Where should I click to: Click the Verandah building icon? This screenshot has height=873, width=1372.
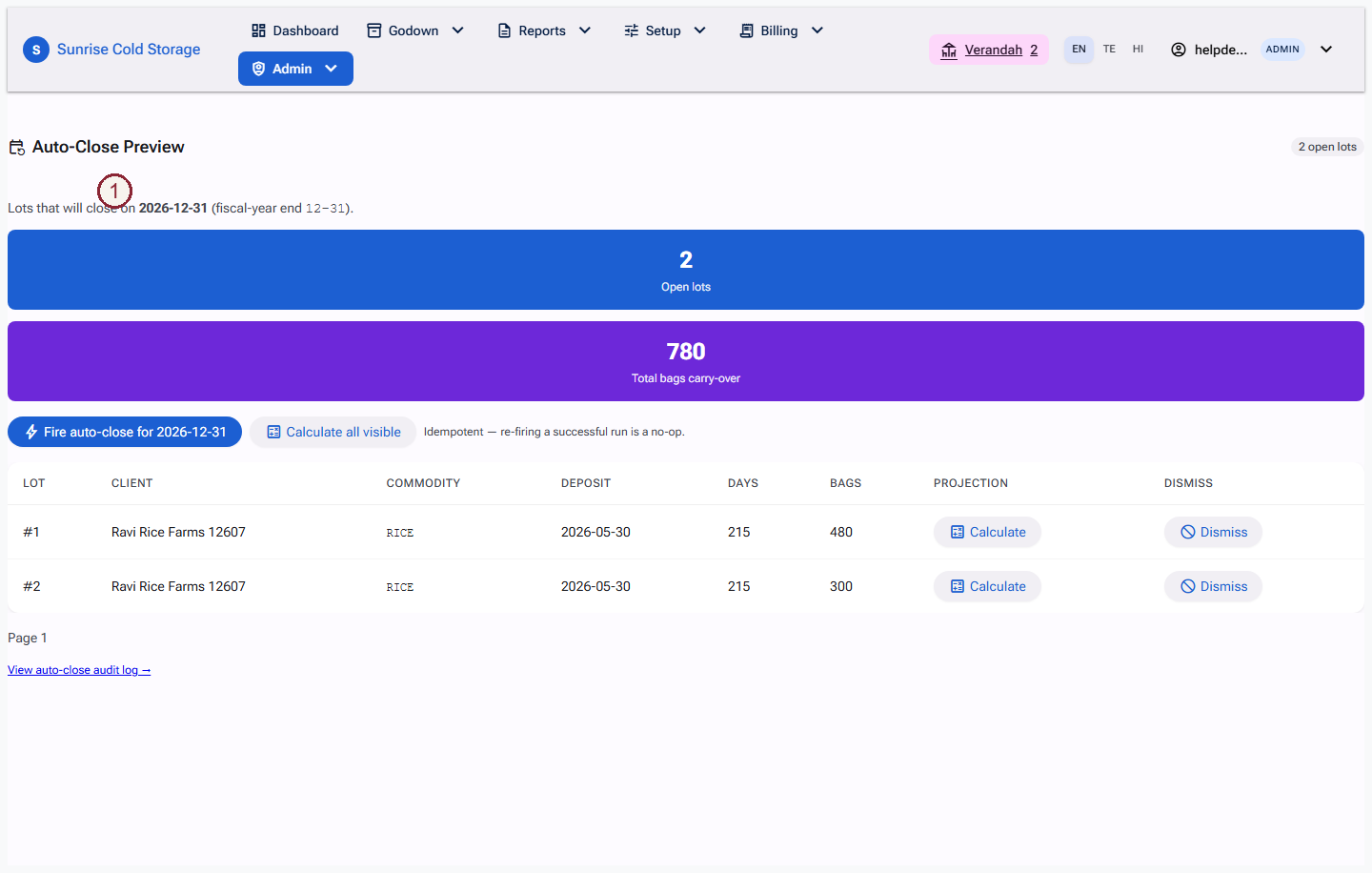coord(949,50)
